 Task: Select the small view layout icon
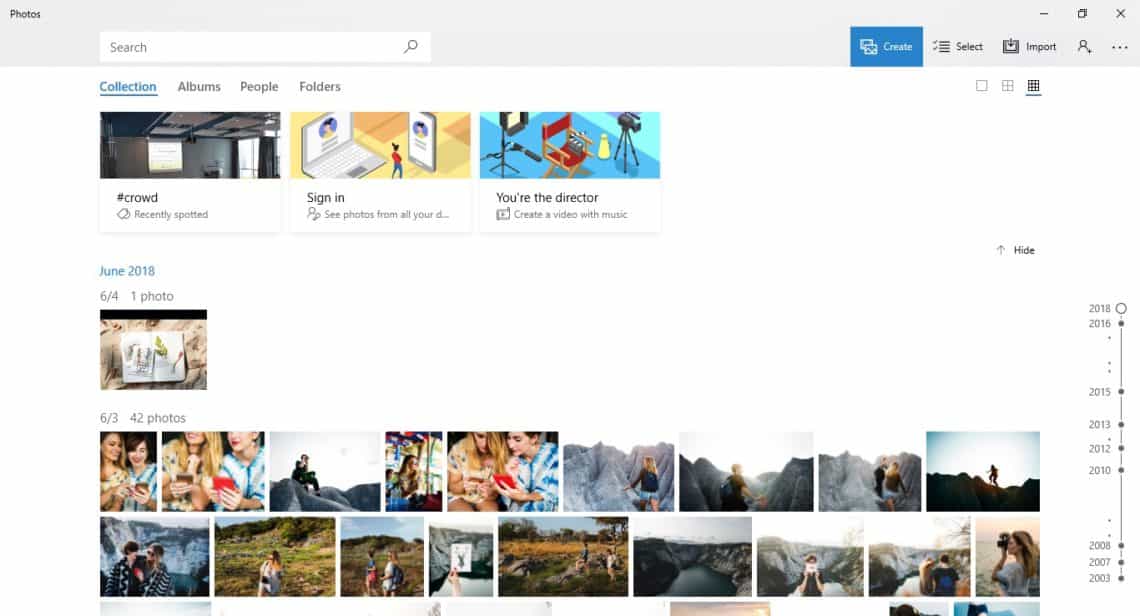click(x=1033, y=86)
